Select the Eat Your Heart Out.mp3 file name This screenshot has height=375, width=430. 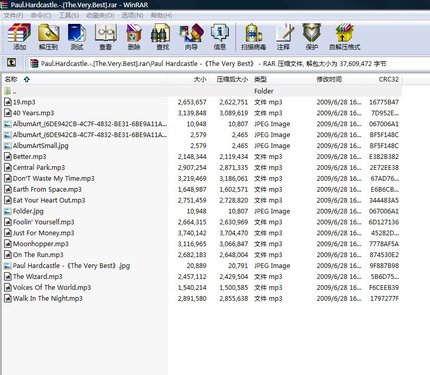tap(49, 200)
